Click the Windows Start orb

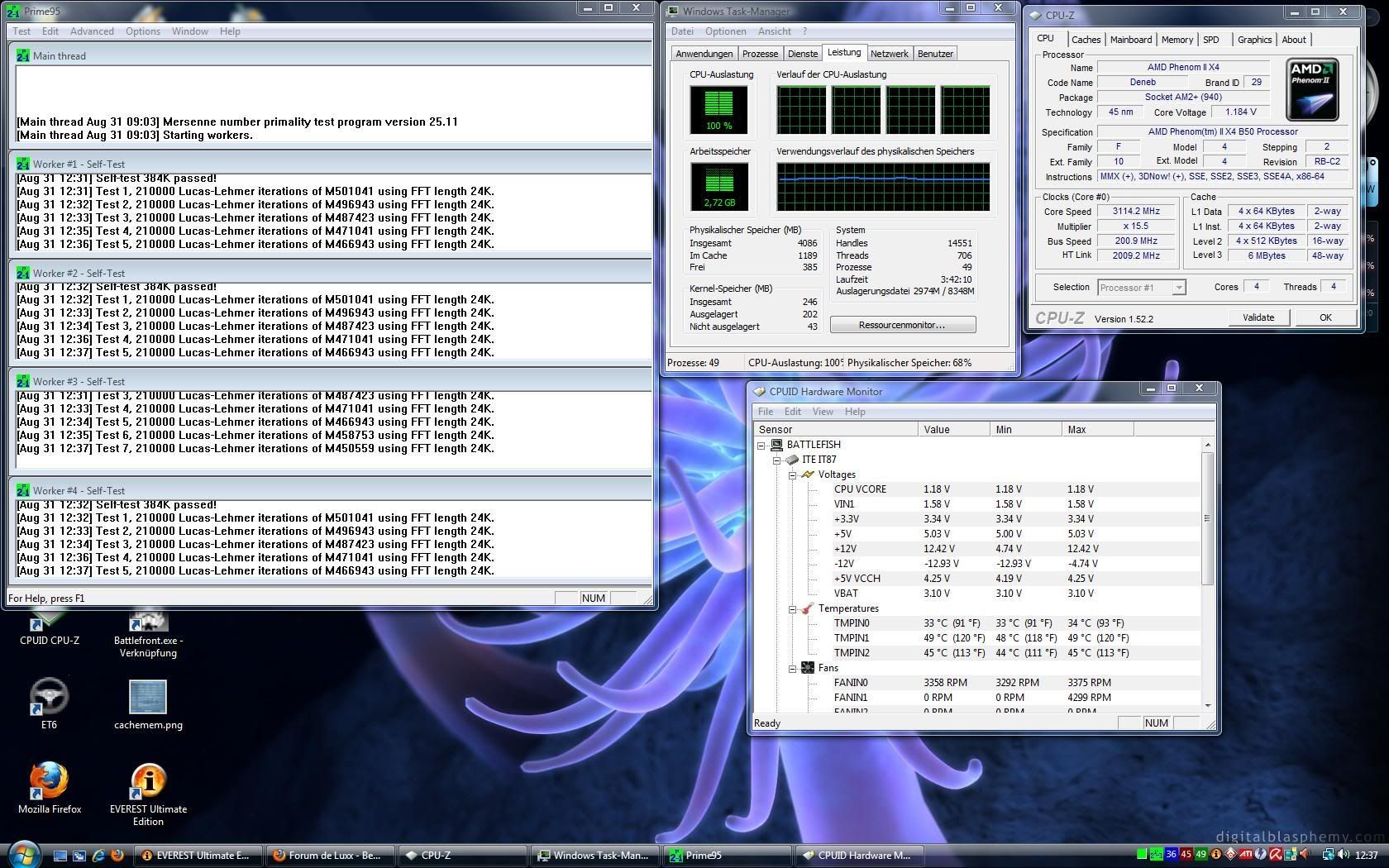tap(23, 855)
